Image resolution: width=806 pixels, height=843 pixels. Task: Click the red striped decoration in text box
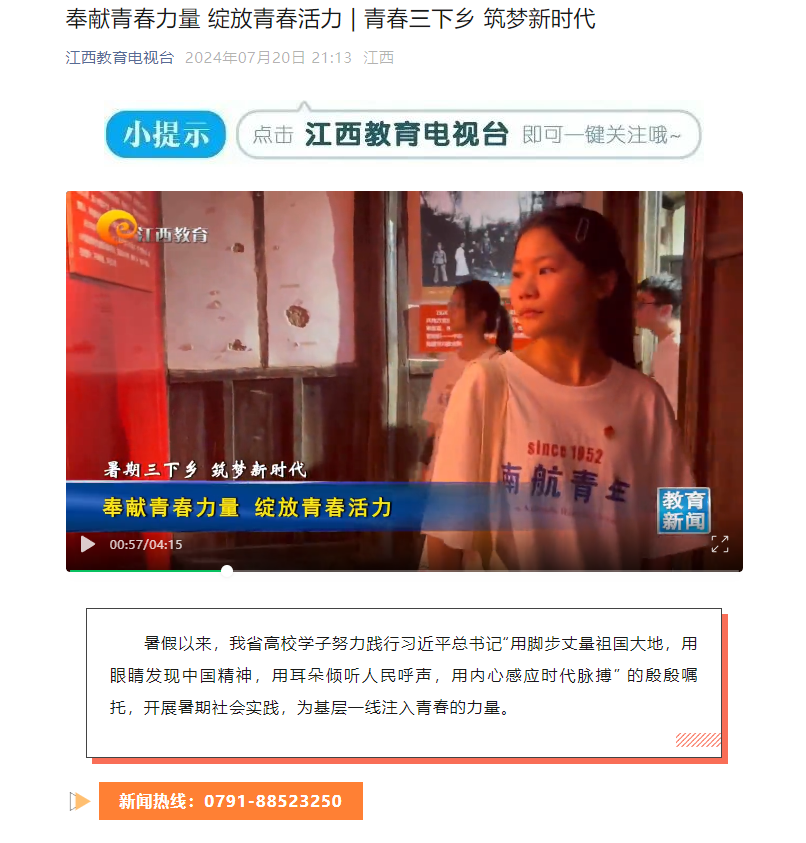[x=698, y=740]
